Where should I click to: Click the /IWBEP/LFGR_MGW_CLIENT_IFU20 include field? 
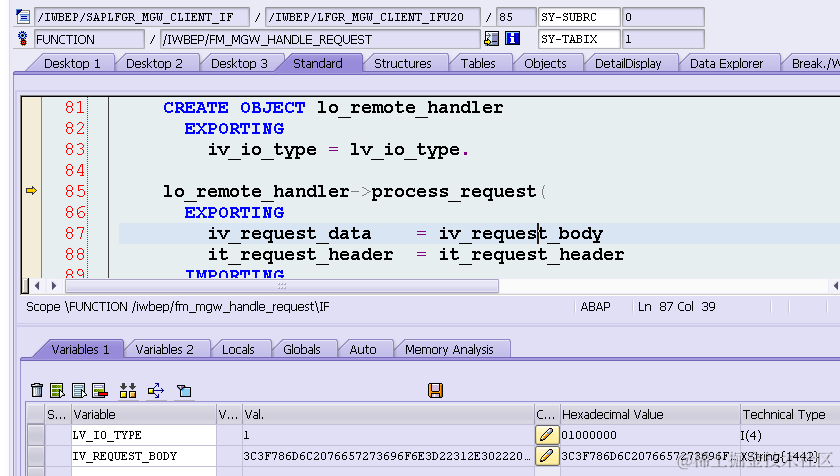coord(372,17)
